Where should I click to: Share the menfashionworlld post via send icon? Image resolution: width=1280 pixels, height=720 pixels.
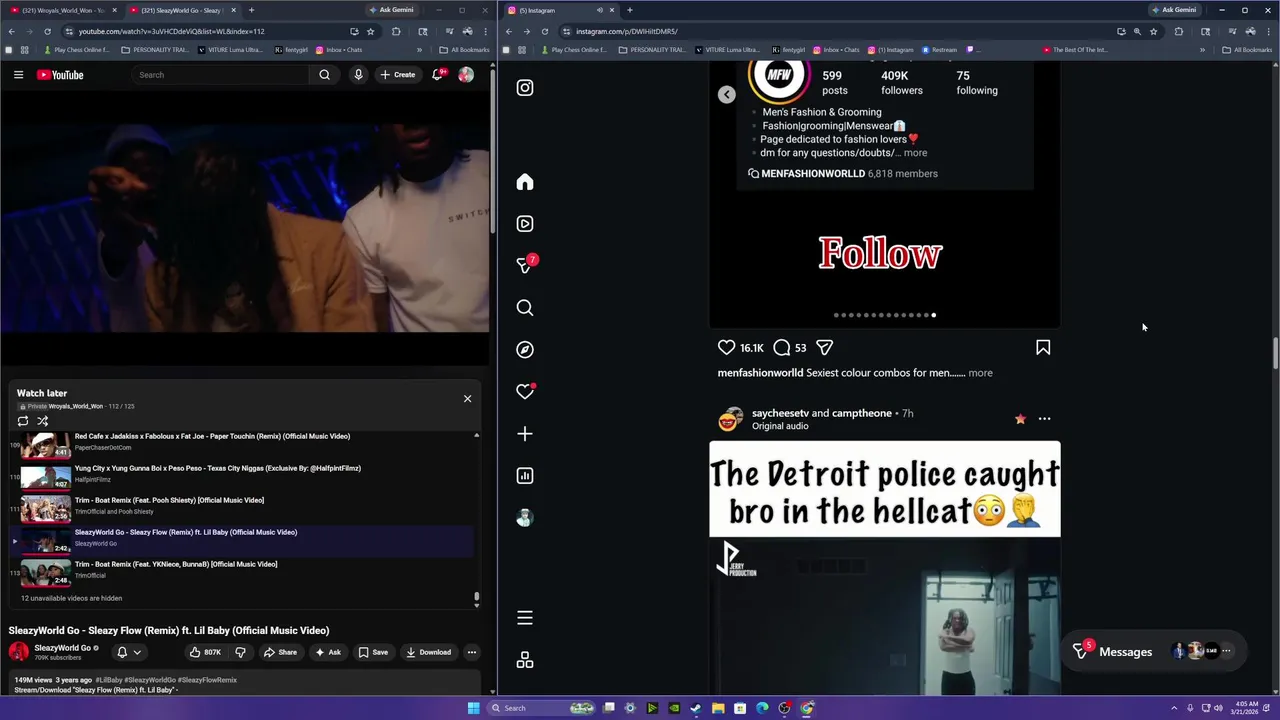(825, 347)
